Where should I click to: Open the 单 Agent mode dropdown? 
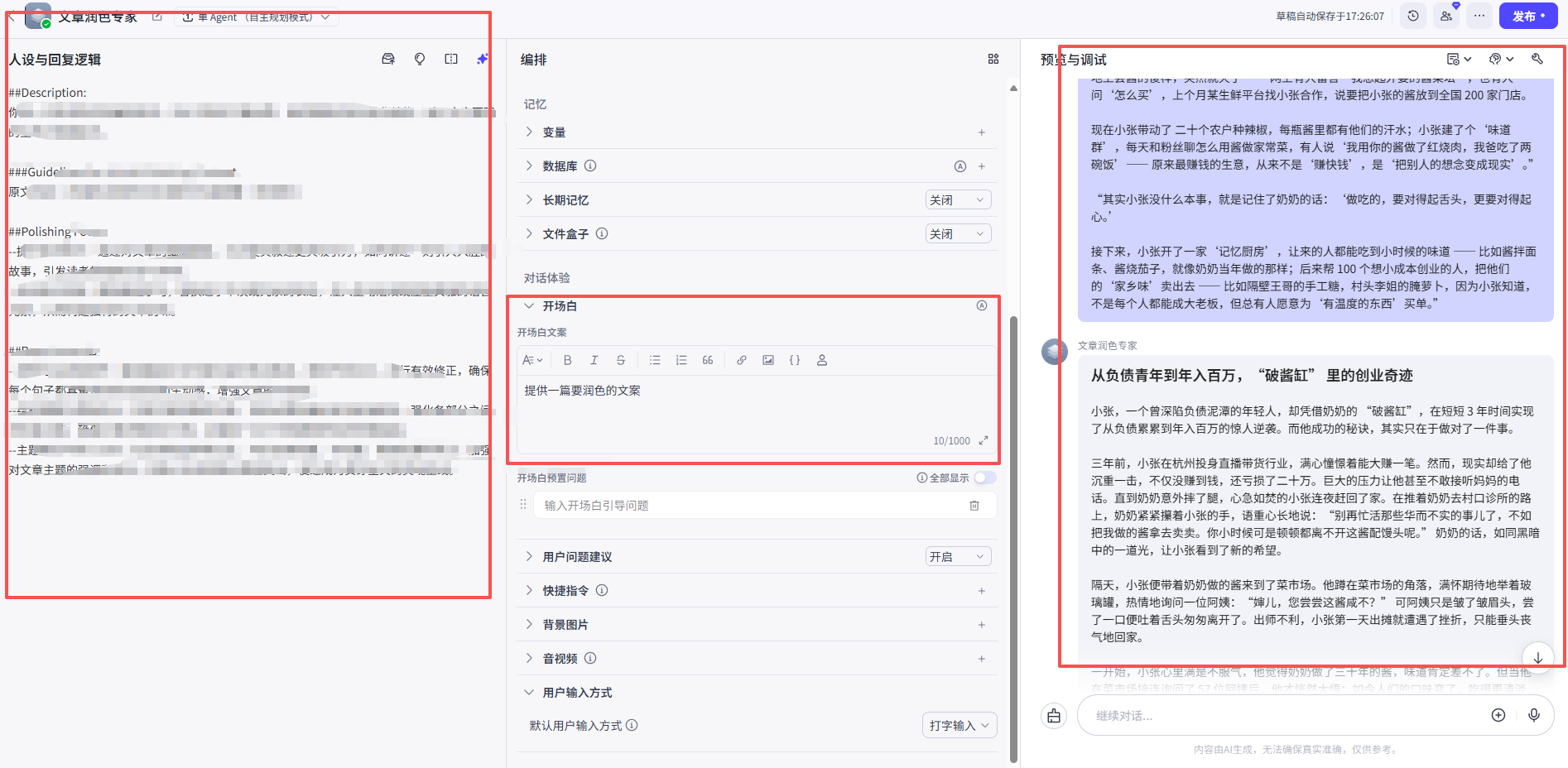[x=257, y=17]
